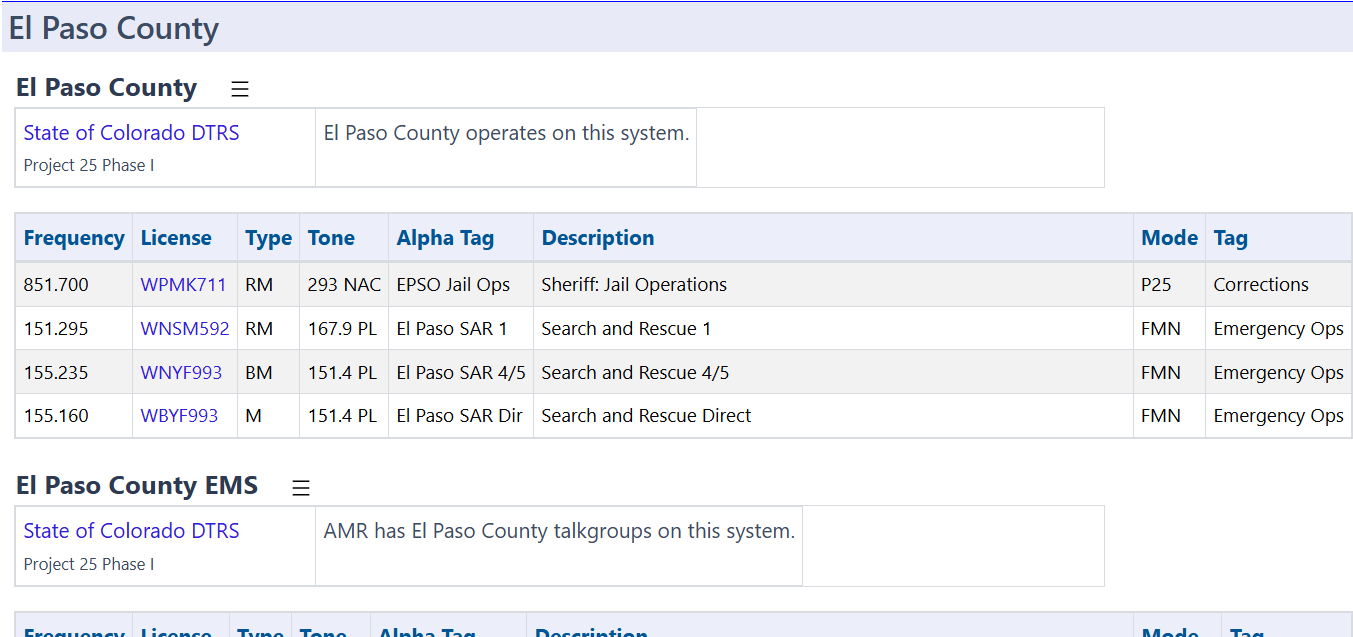Sort by the Tag column header
The width and height of the screenshot is (1353, 637).
(x=1230, y=238)
